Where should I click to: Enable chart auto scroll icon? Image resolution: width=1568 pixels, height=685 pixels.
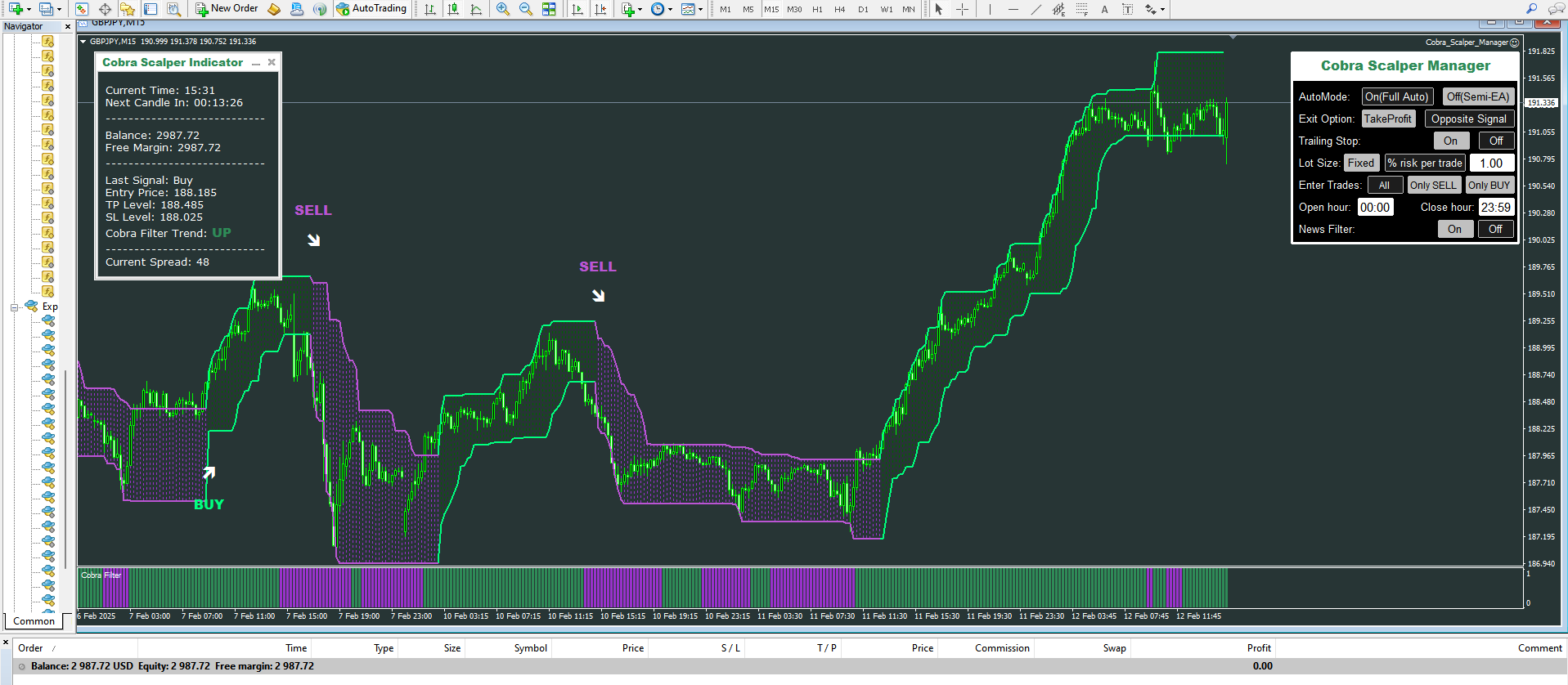coord(577,9)
